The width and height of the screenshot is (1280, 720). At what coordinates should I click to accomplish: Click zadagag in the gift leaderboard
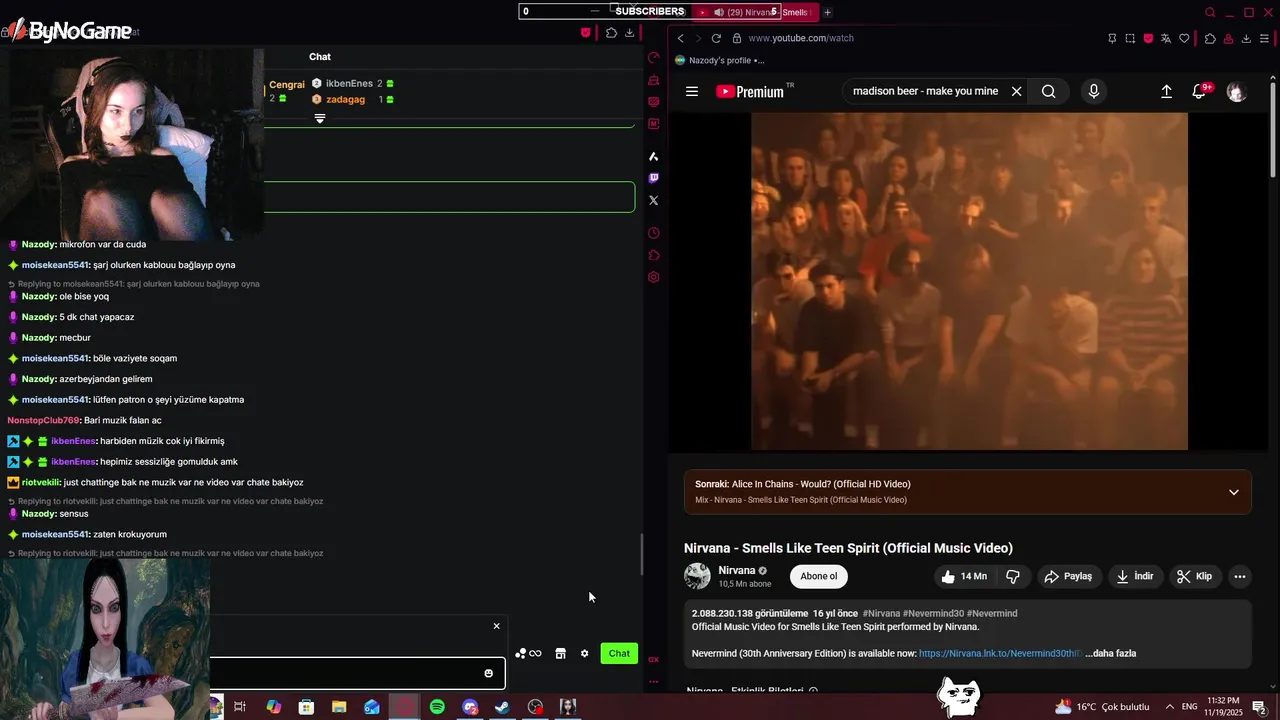coord(345,99)
